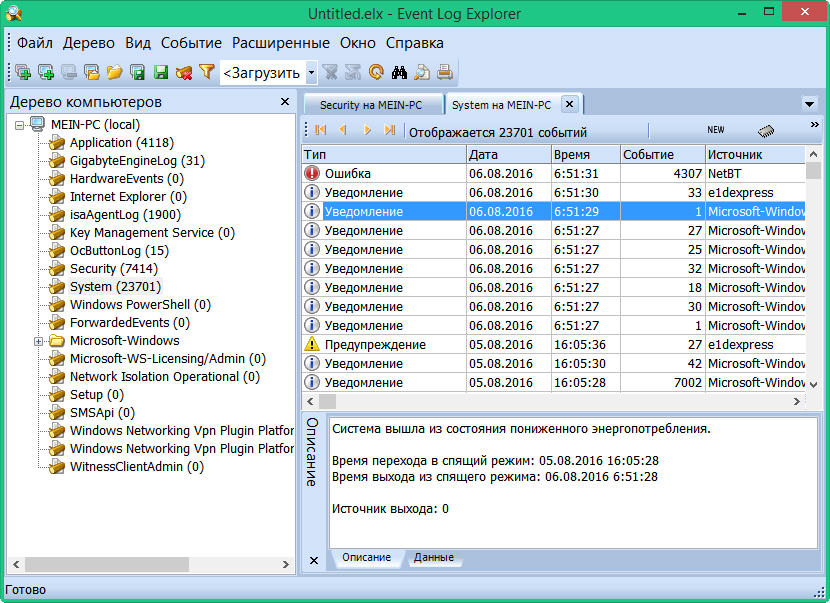Switch to Security на MEIN-PC tab
The width and height of the screenshot is (830, 603).
click(x=372, y=105)
